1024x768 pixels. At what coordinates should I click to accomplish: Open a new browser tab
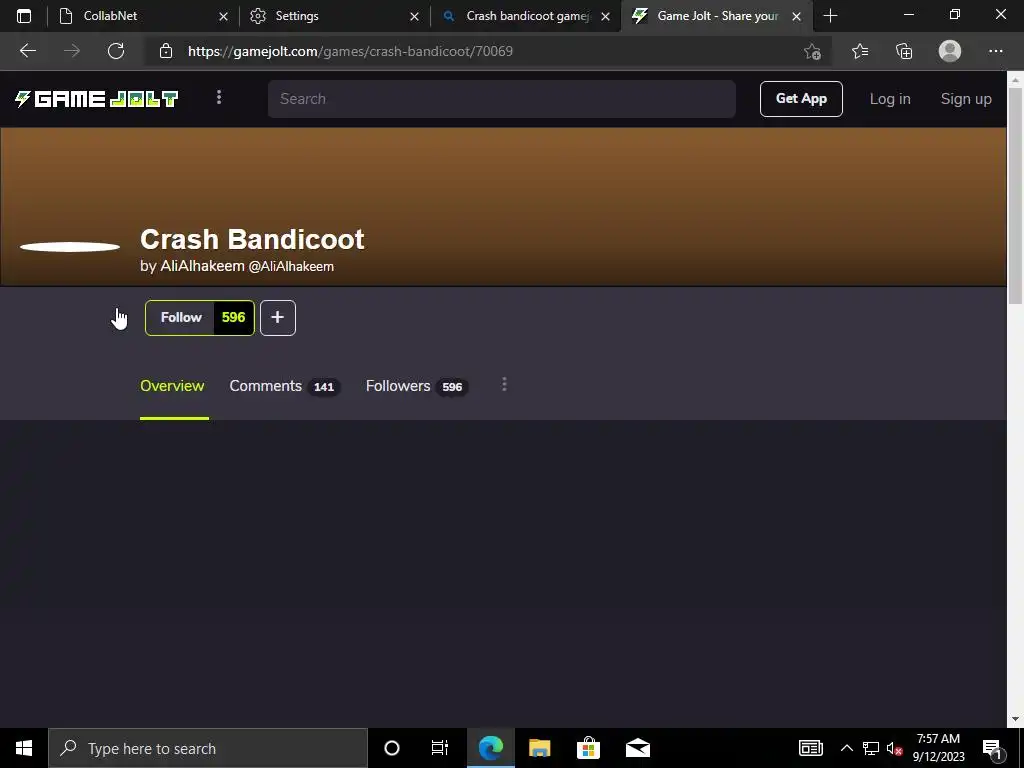pos(830,16)
